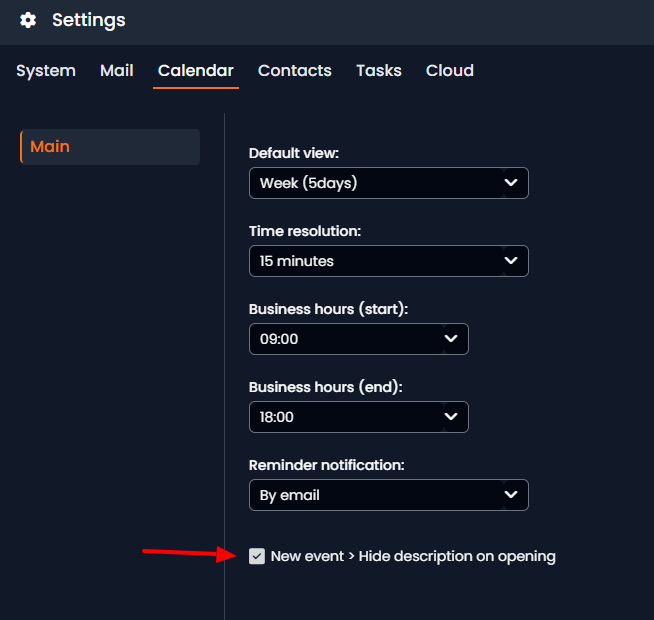Open the Mail settings tab
The width and height of the screenshot is (654, 620).
coord(117,71)
